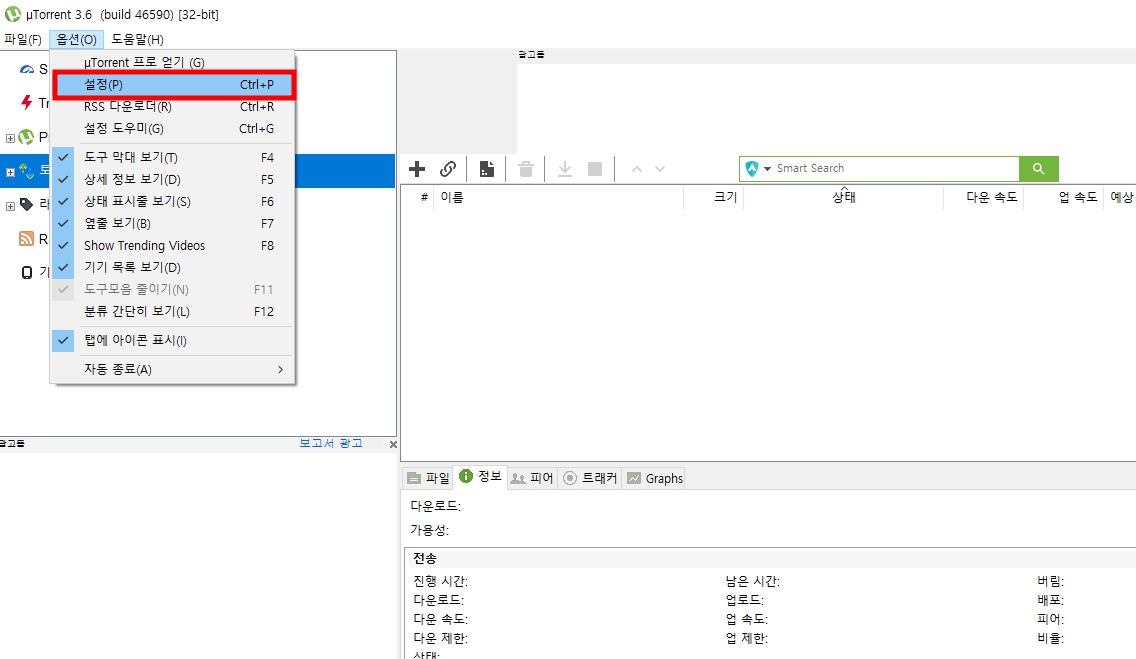
Task: Click the labels tag icon in sidebar
Action: coord(27,204)
